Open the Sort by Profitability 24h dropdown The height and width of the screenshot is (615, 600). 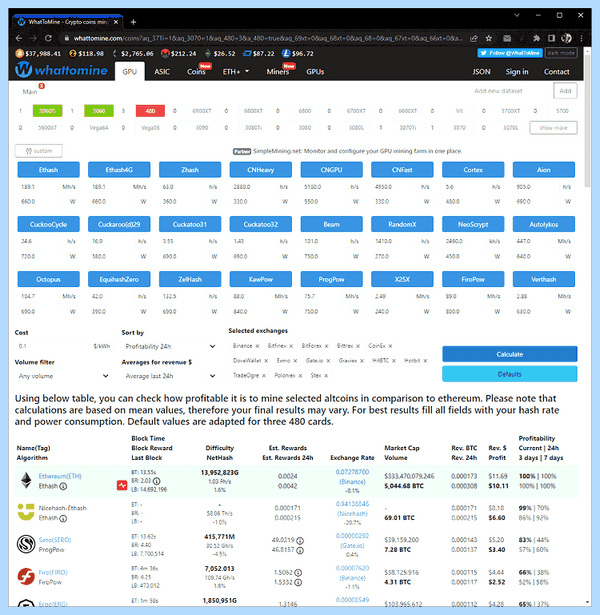(169, 346)
